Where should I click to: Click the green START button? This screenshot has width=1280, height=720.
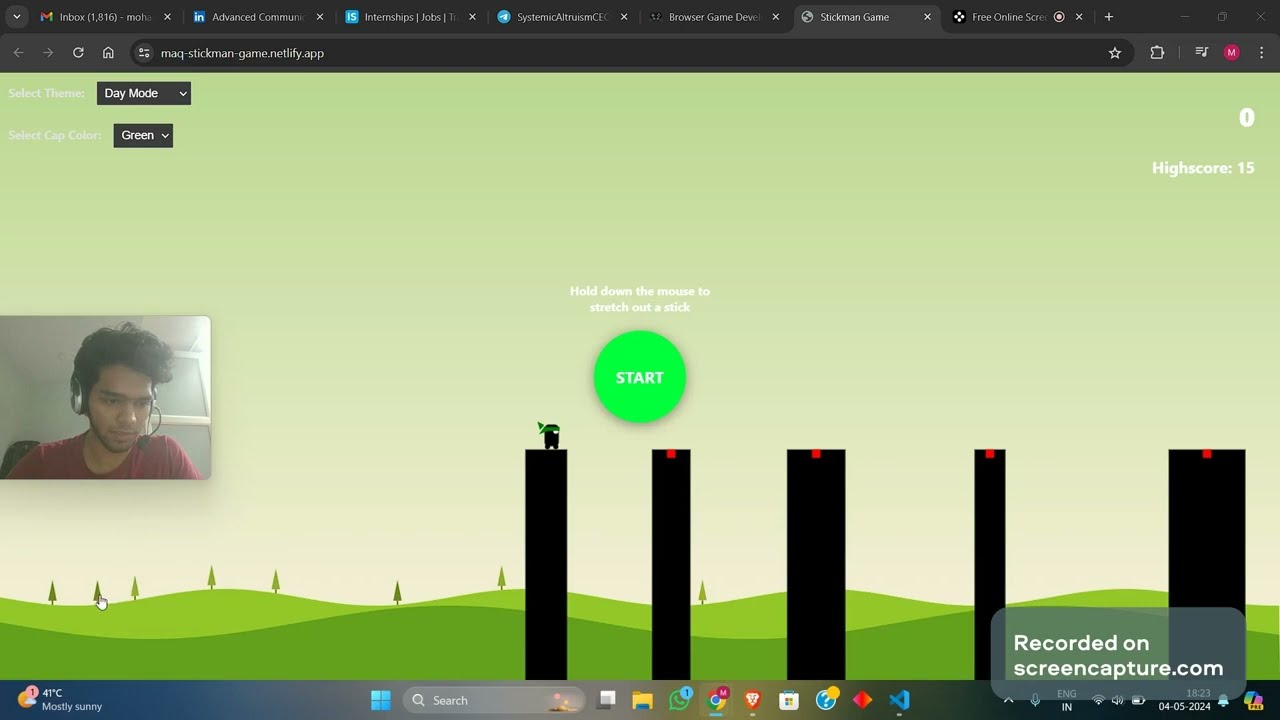tap(640, 377)
